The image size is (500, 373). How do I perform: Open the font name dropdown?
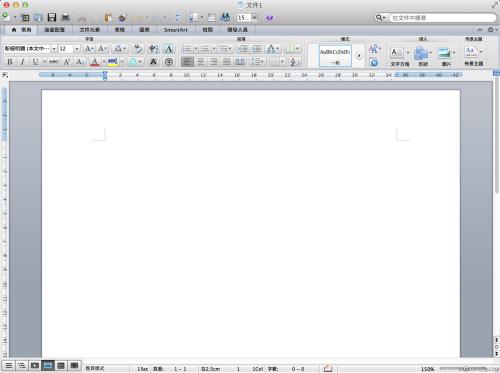[54, 49]
